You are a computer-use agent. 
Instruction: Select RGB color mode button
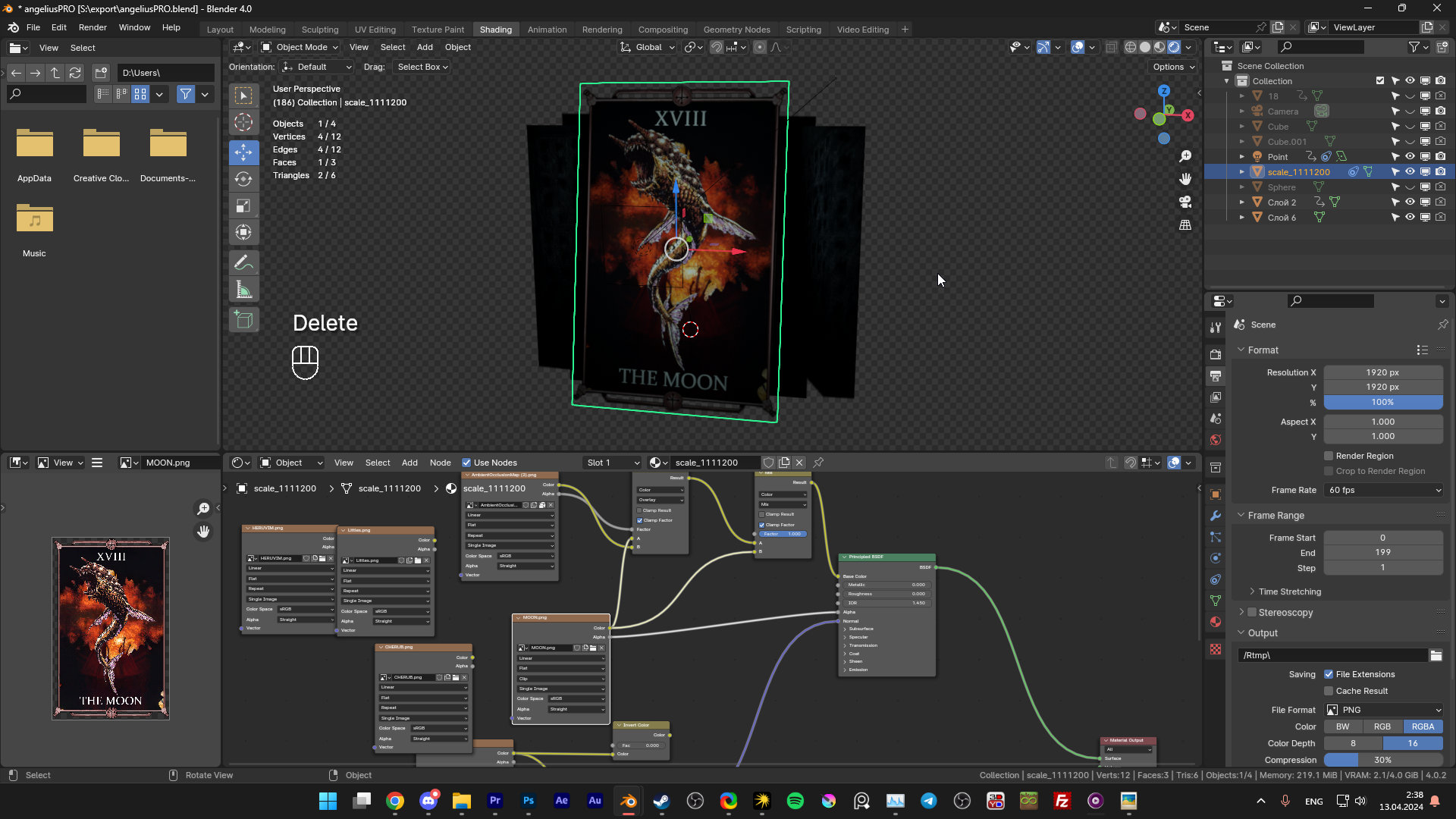1382,726
